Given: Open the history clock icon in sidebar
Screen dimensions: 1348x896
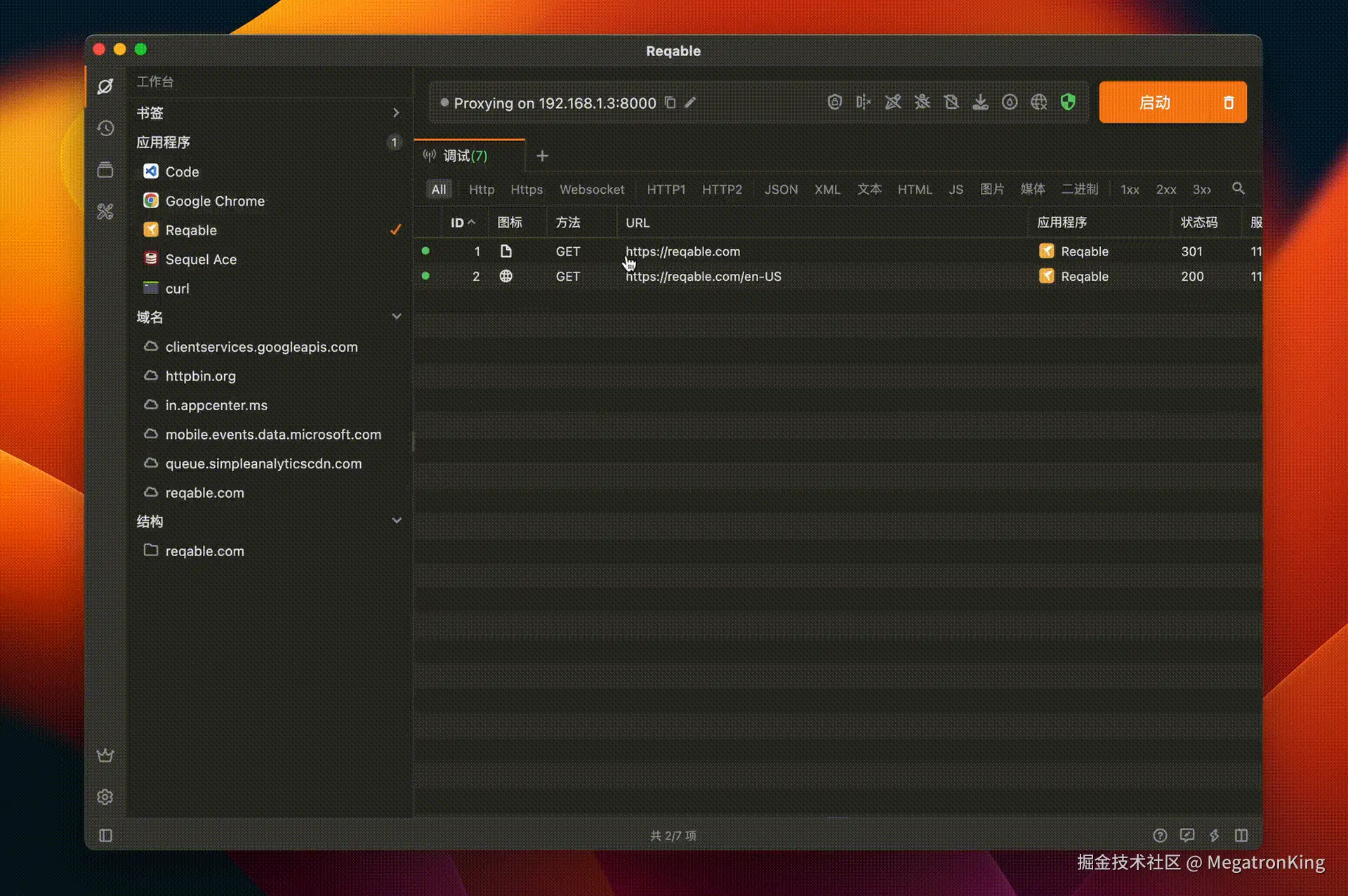Looking at the screenshot, I should click(x=105, y=128).
